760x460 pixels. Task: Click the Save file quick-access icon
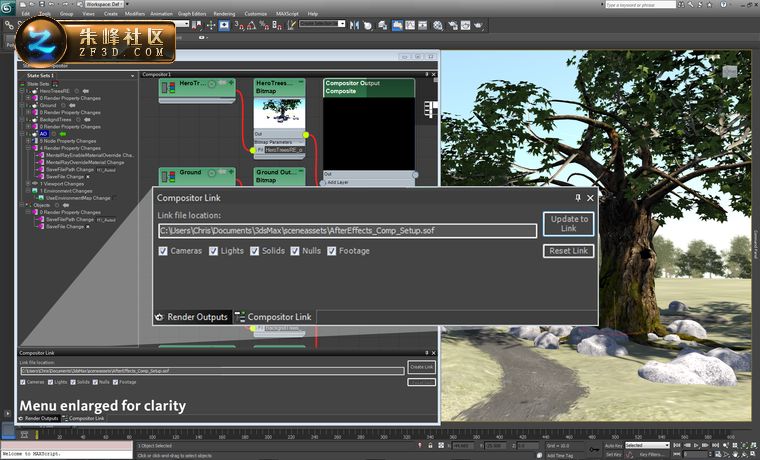click(x=42, y=4)
